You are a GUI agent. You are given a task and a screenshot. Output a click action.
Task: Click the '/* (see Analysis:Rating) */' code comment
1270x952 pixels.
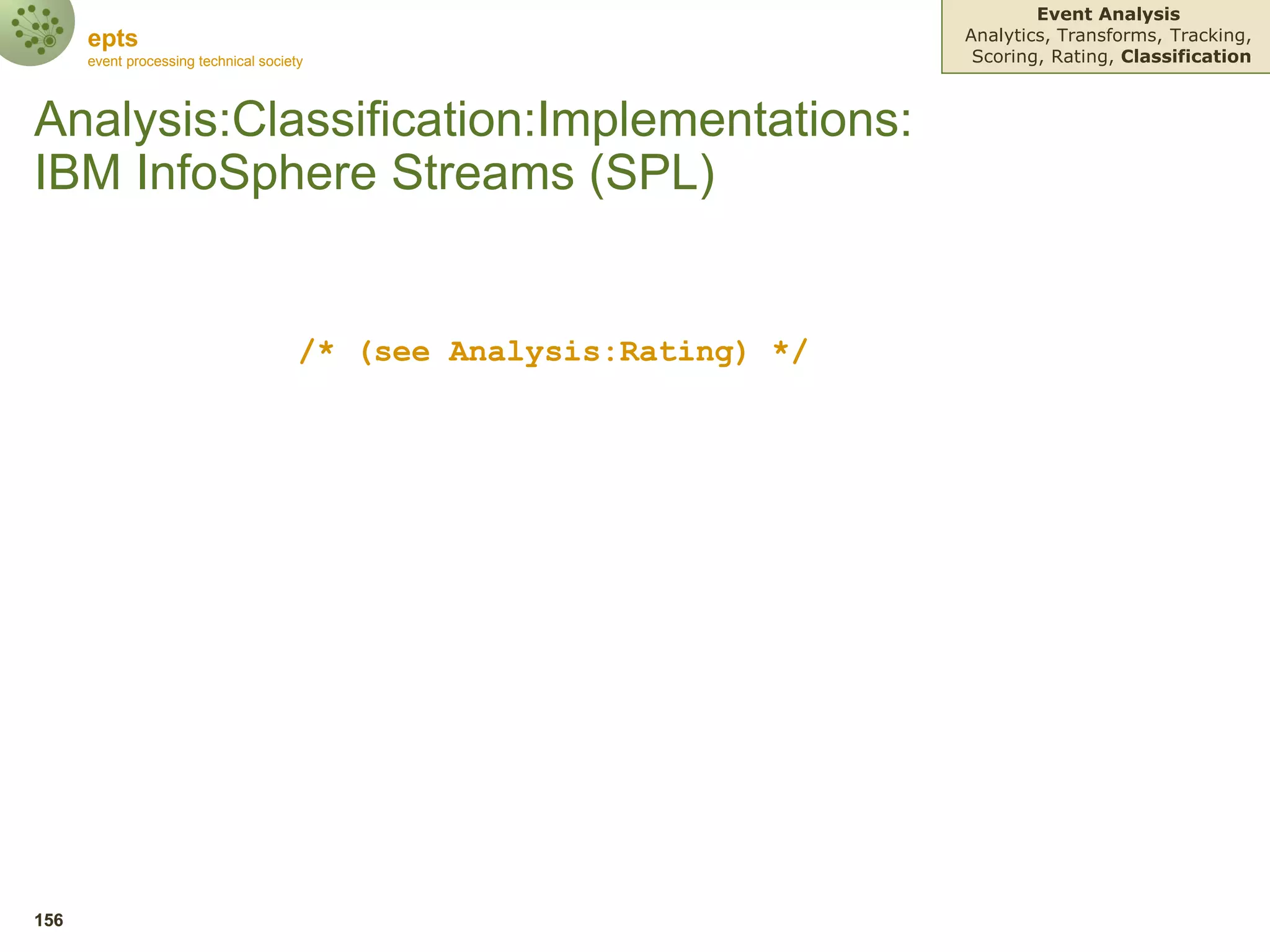pos(554,352)
